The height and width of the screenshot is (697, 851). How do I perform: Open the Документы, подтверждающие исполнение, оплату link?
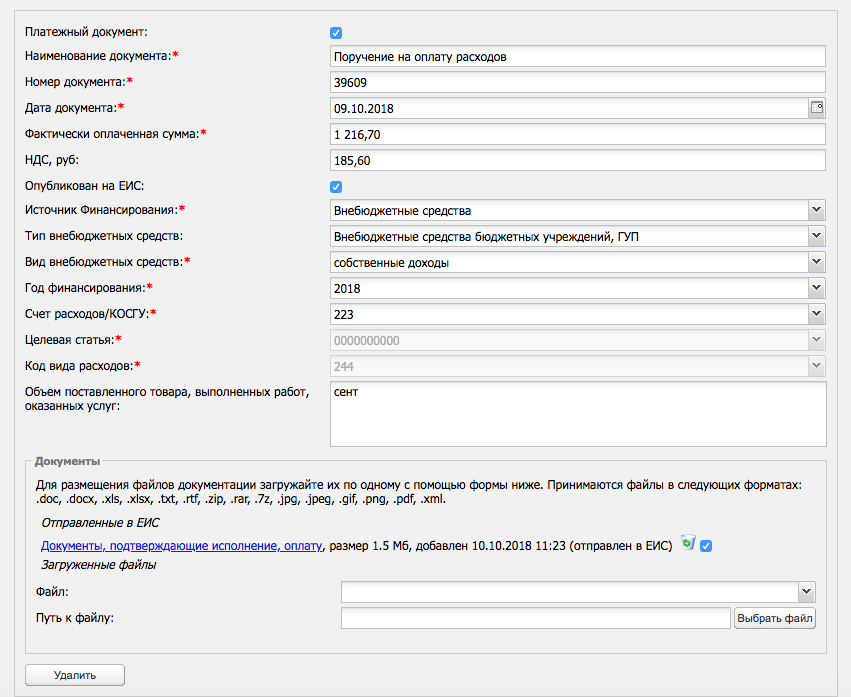click(x=181, y=546)
